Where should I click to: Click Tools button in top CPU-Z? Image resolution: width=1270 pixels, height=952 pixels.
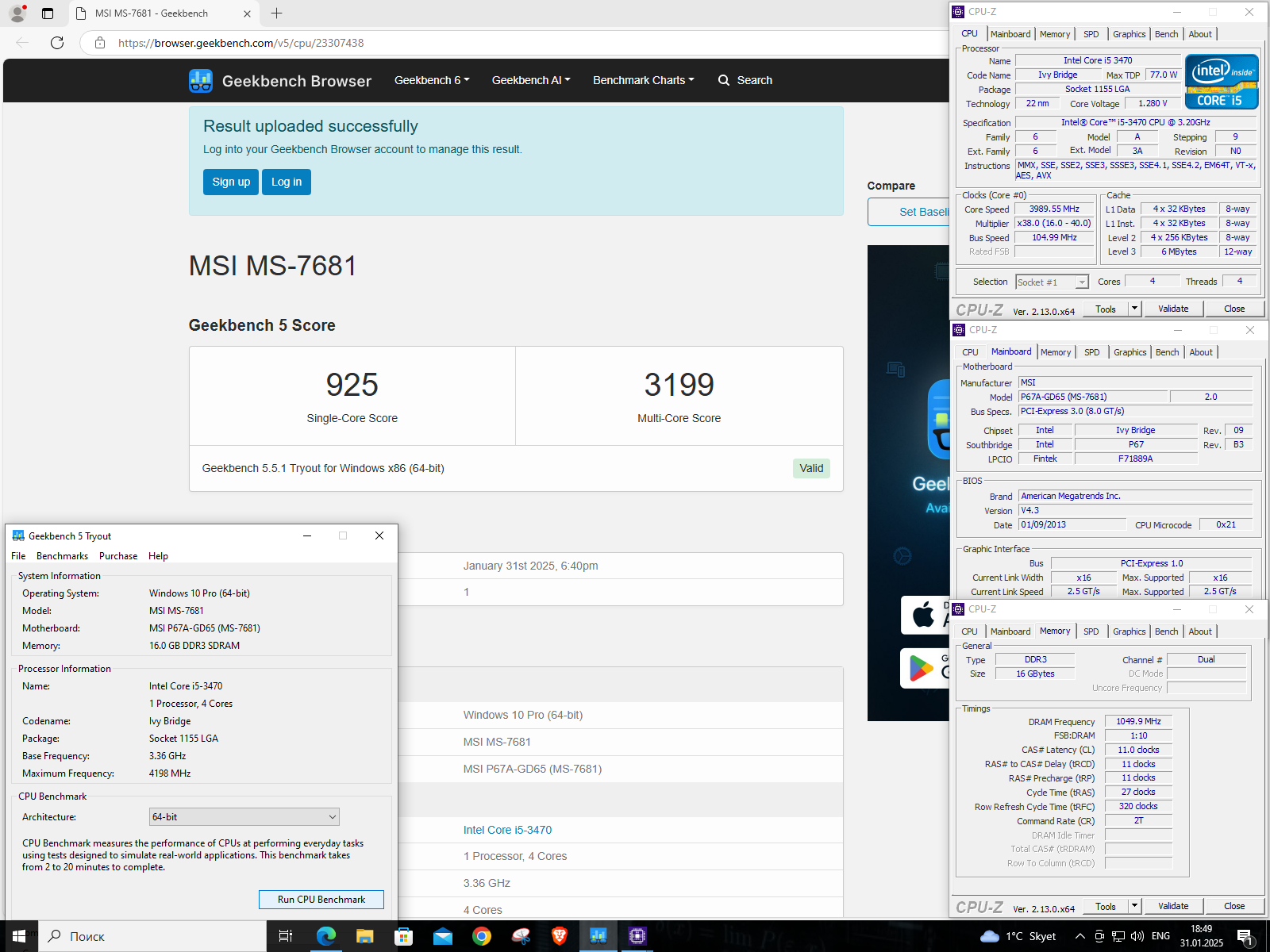1105,309
